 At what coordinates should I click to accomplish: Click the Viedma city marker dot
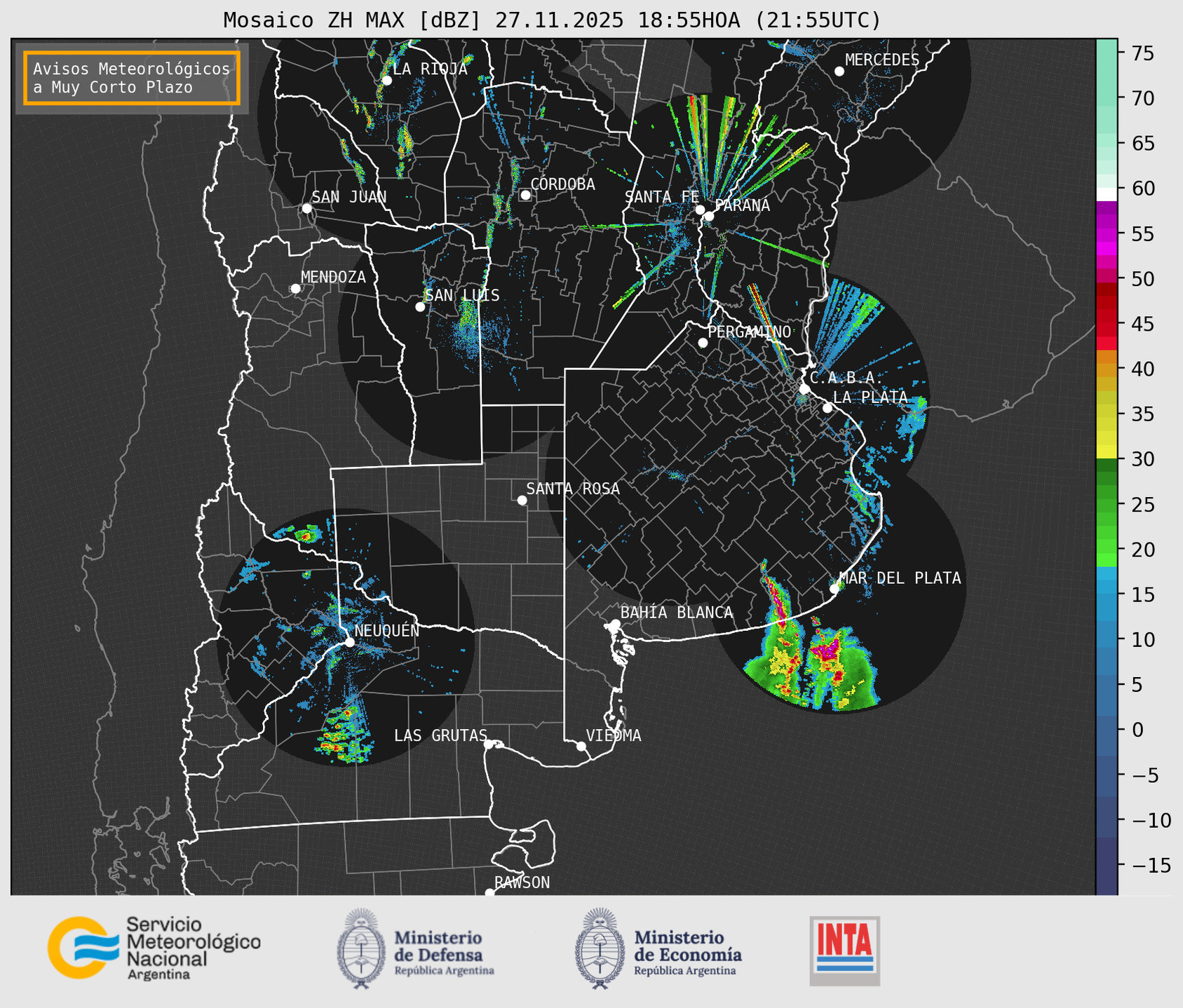(x=581, y=746)
